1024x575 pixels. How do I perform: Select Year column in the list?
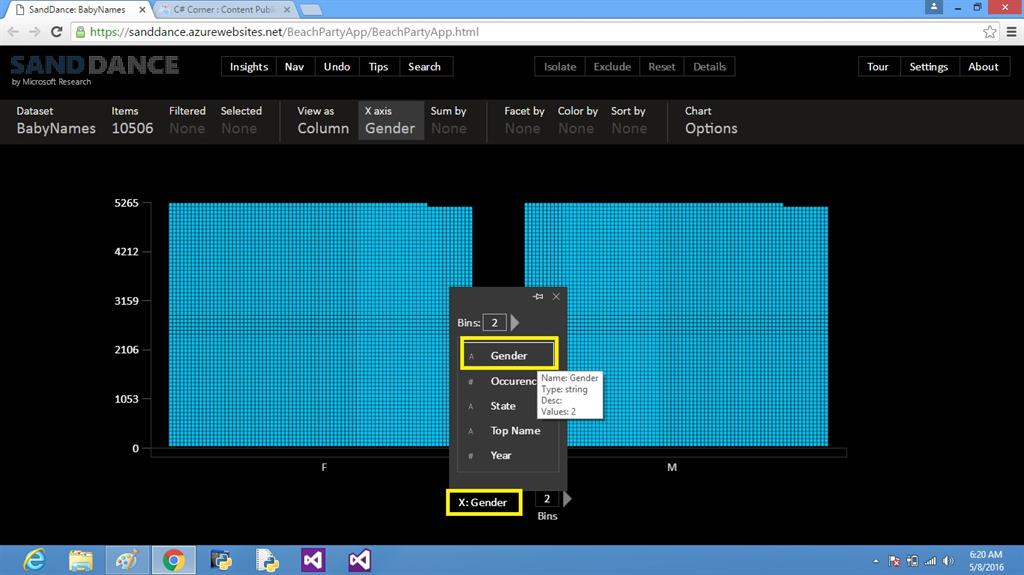509,455
